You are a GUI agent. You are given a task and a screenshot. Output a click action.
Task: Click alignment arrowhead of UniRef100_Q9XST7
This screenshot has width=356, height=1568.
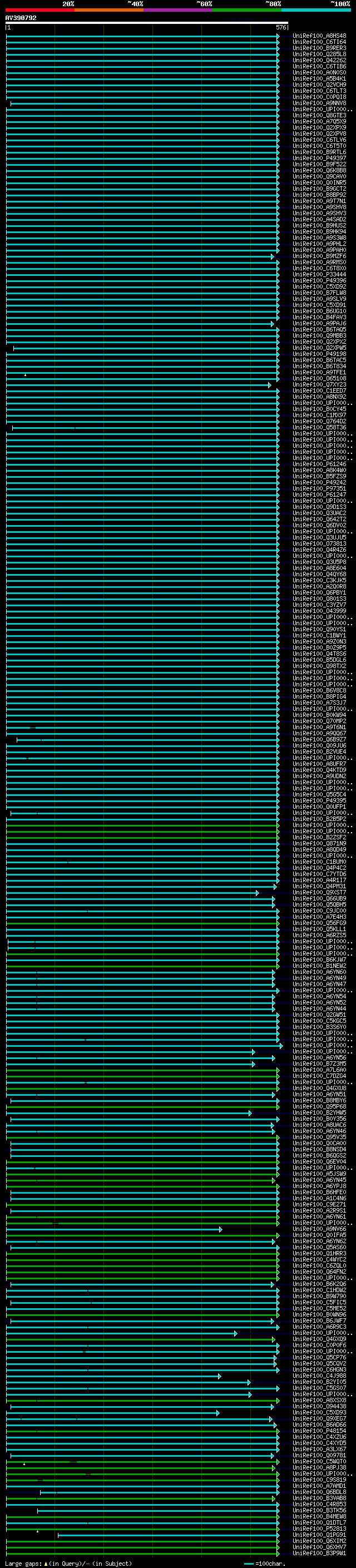tap(257, 893)
